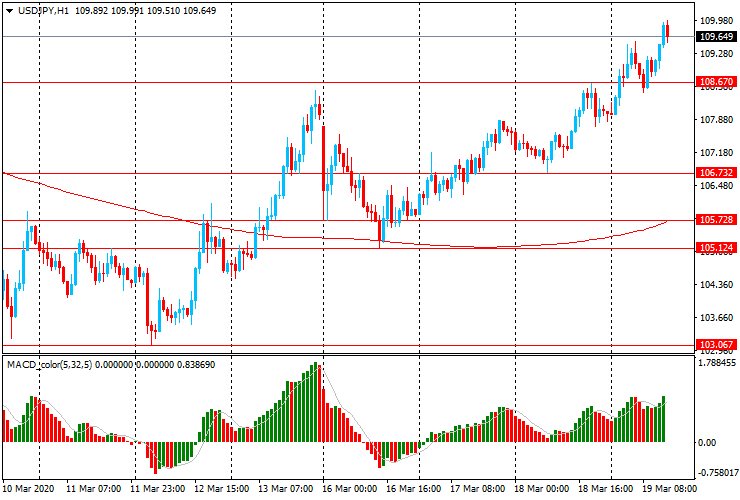Click the MACD value 0.838690
Image resolution: width=740 pixels, height=500 pixels.
[196, 364]
